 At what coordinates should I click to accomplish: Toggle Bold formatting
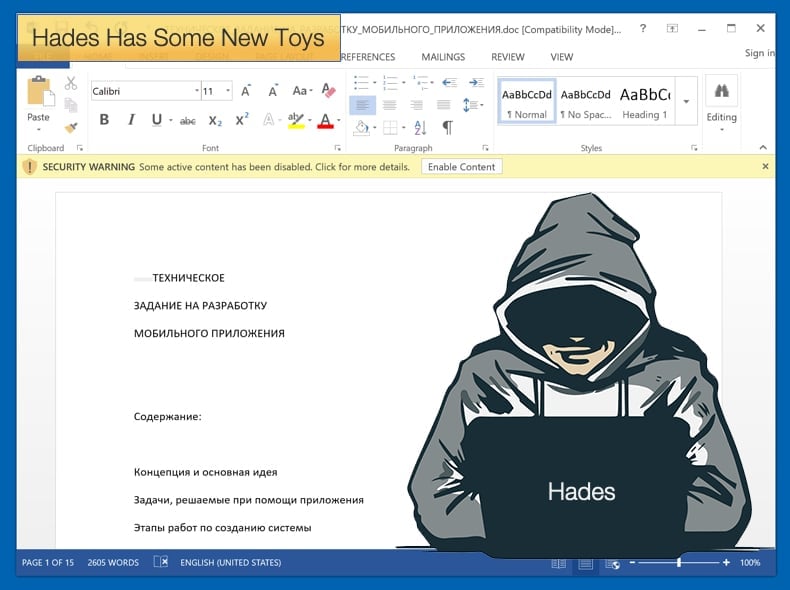pyautogui.click(x=104, y=119)
